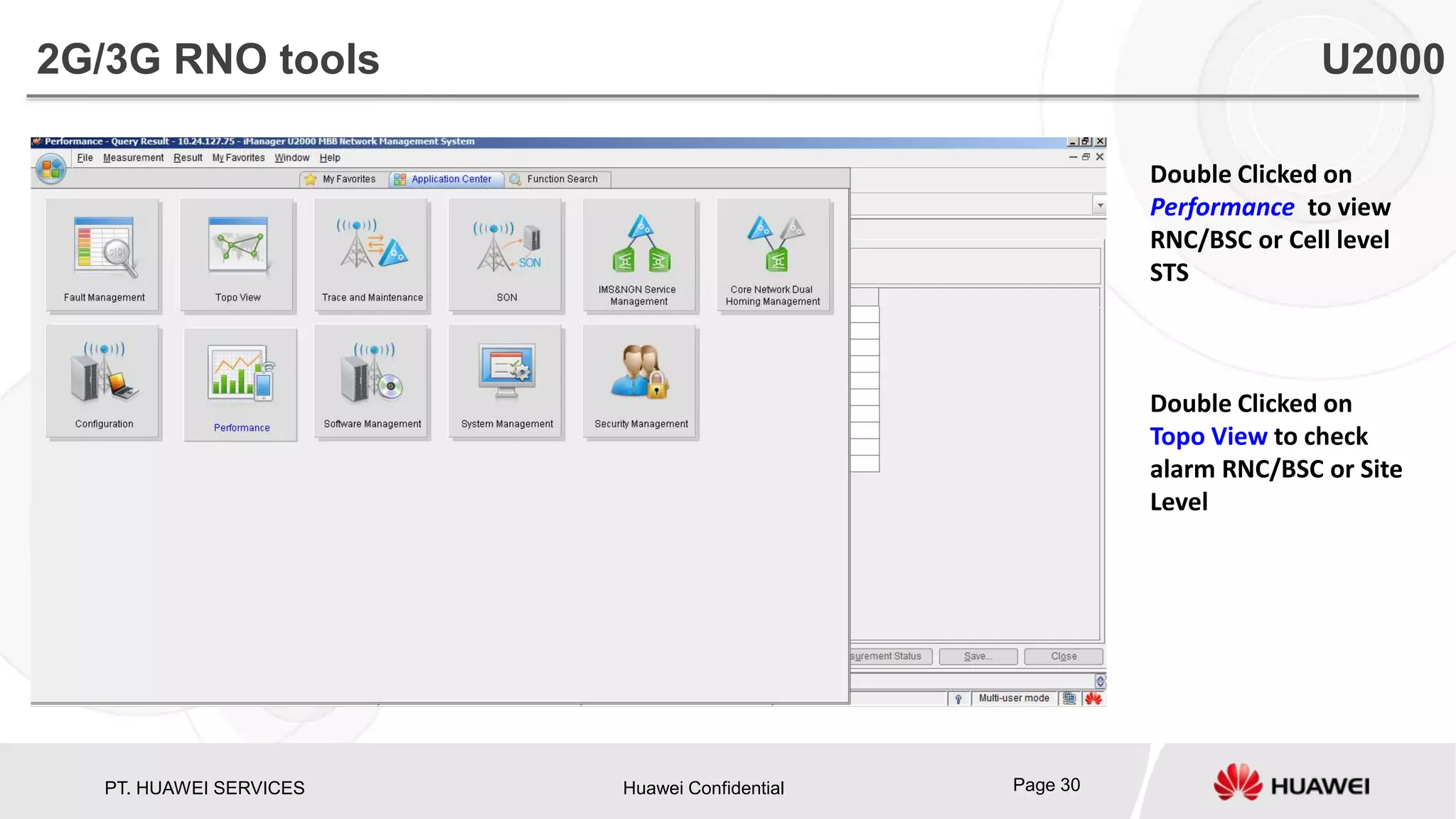
Task: Click the key icon in status bar
Action: pos(958,699)
